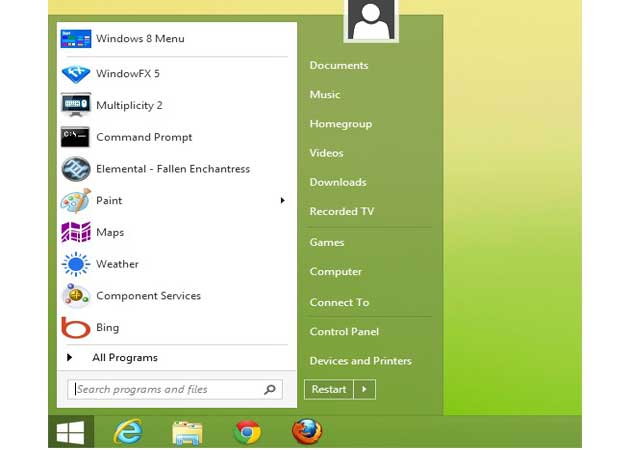The width and height of the screenshot is (630, 450).
Task: Open the Multiplicity 2 monitor icon
Action: coord(76,105)
